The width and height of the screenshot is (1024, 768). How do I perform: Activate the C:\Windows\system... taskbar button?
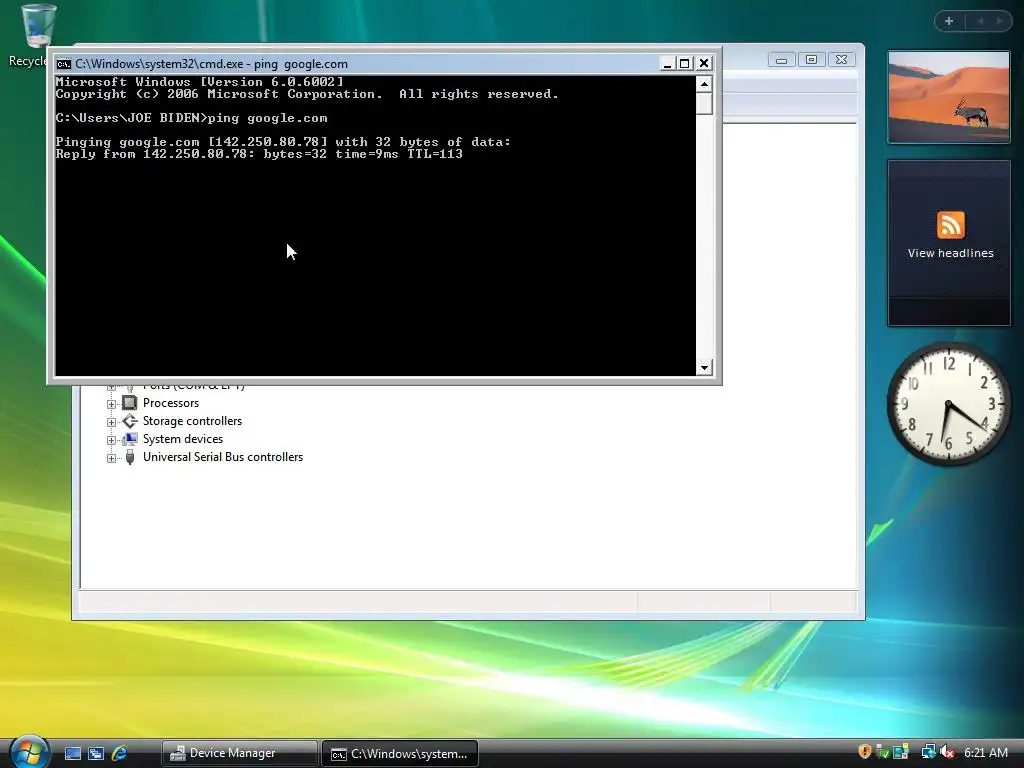click(400, 753)
